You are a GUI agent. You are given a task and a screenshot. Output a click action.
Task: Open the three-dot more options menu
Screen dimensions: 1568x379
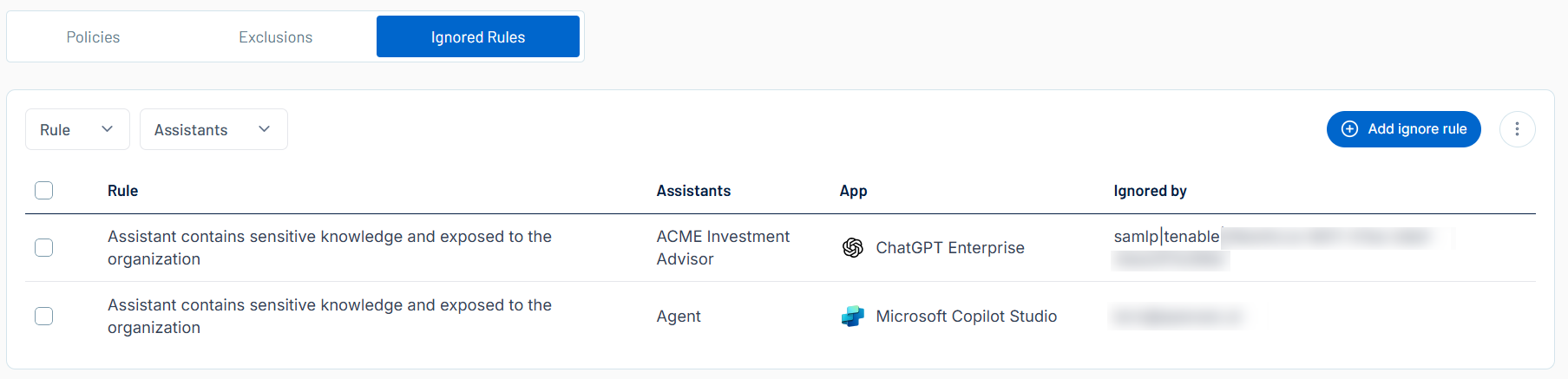click(x=1517, y=129)
